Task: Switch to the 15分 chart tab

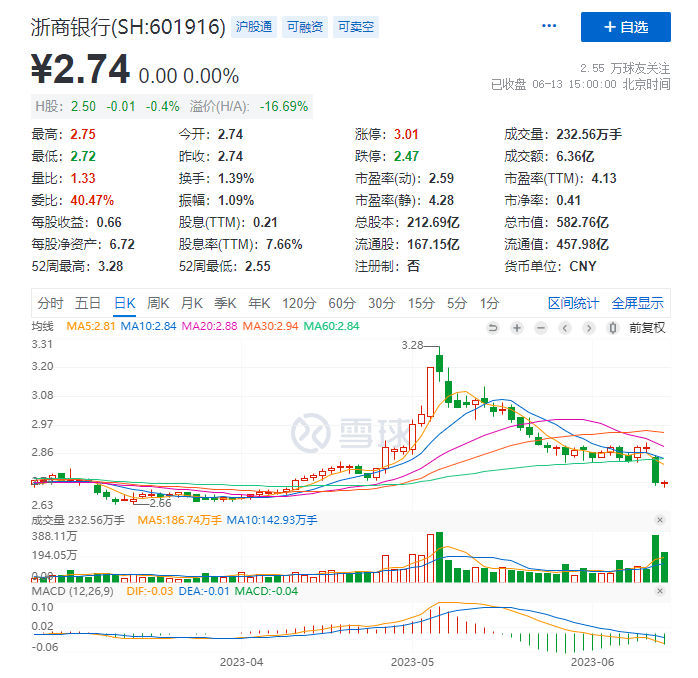Action: click(421, 304)
